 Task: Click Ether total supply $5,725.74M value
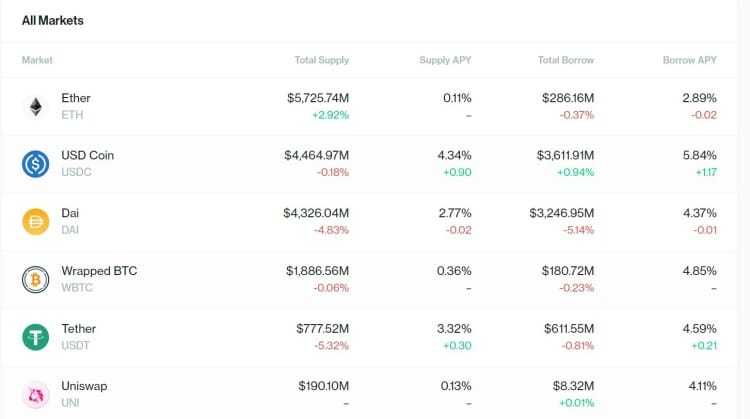[317, 98]
